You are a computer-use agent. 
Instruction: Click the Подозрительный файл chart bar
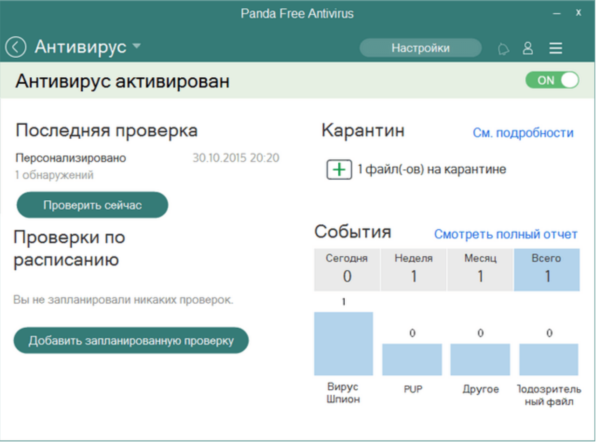(549, 359)
